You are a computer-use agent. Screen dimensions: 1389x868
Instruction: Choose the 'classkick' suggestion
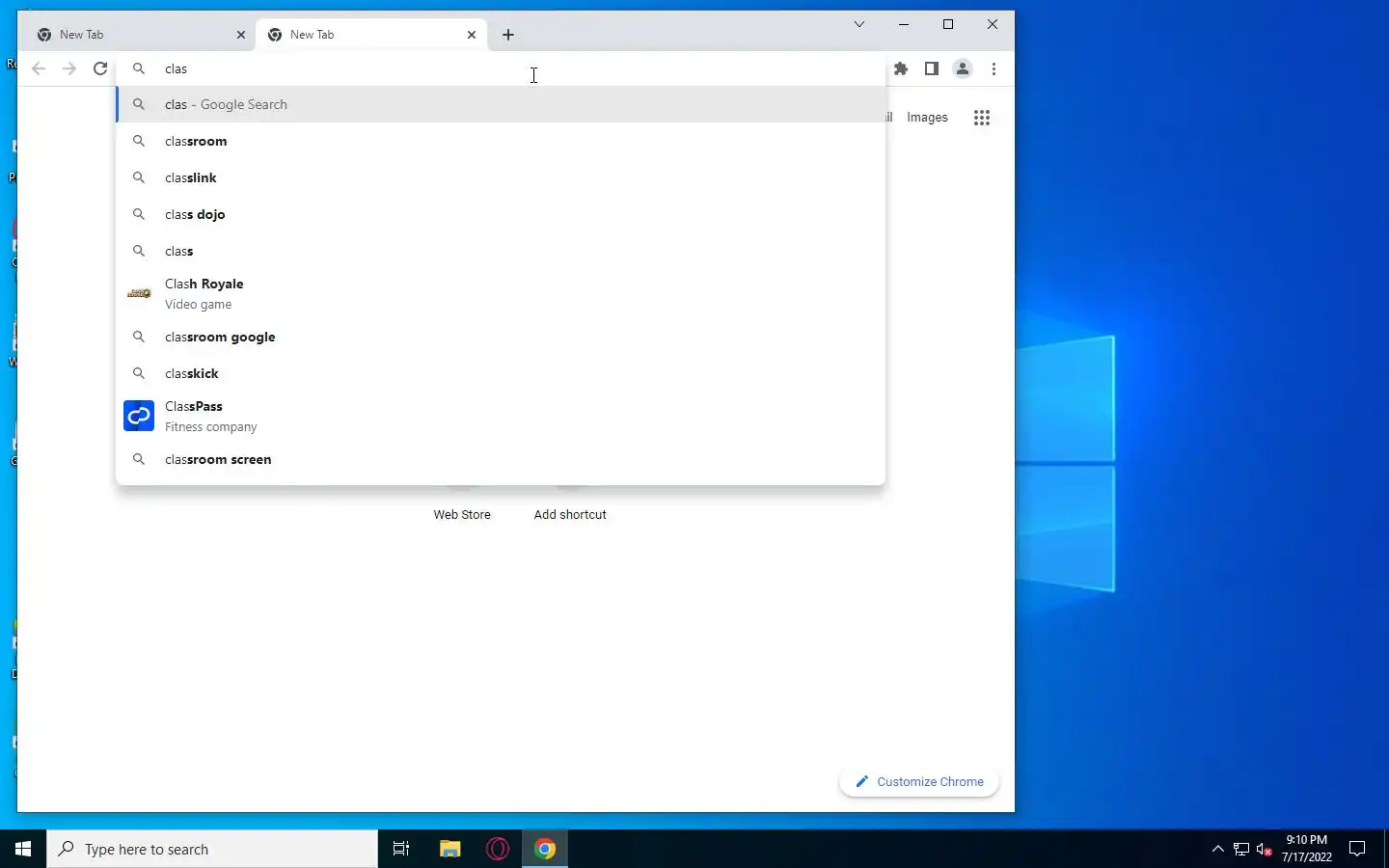point(501,373)
